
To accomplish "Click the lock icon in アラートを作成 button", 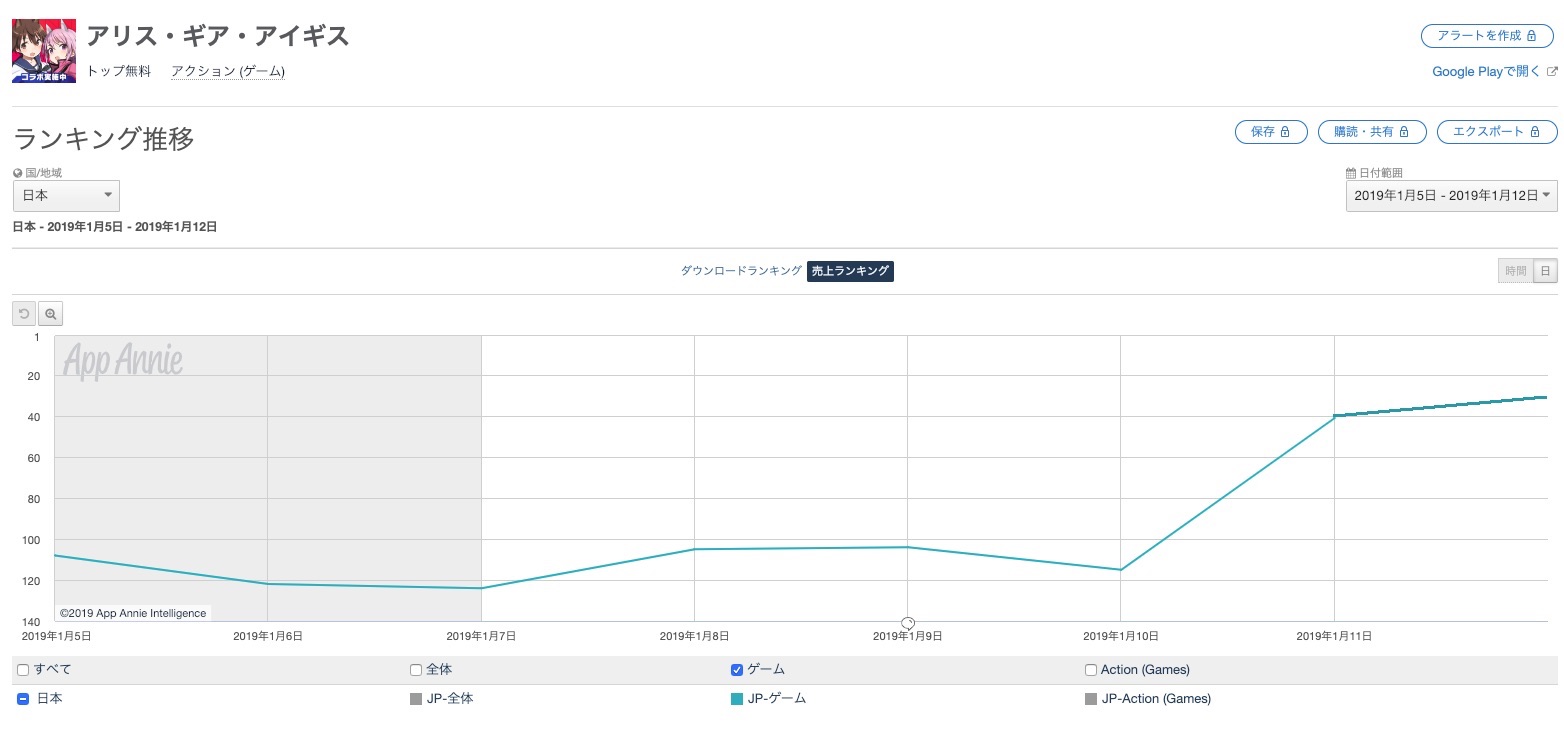I will pos(1532,36).
